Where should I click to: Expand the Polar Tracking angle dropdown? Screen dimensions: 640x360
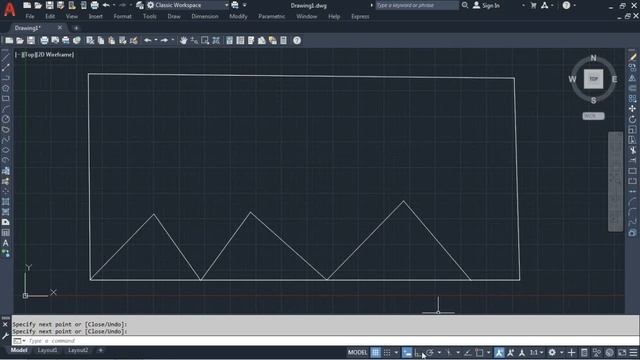click(x=439, y=353)
